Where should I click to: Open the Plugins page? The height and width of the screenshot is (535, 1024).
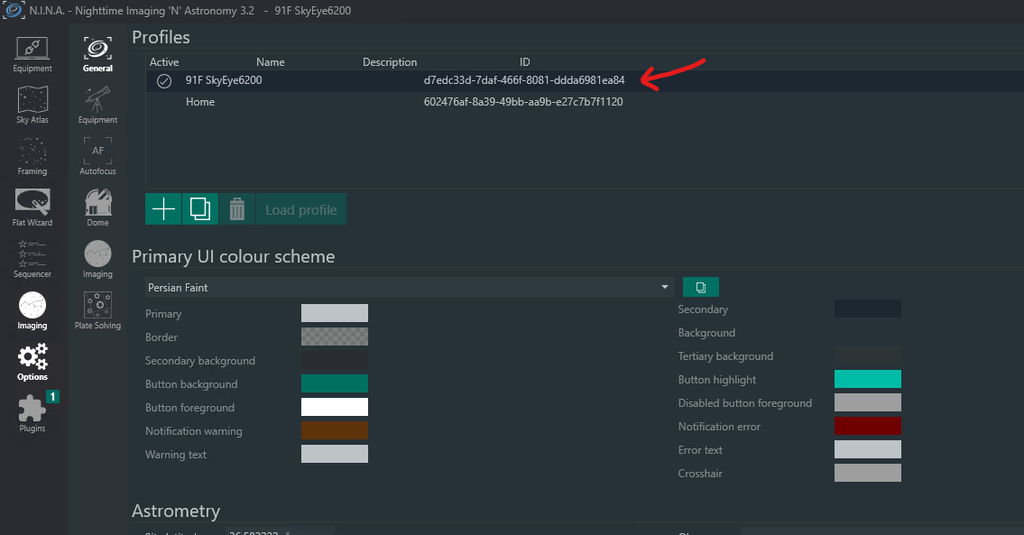pyautogui.click(x=32, y=414)
